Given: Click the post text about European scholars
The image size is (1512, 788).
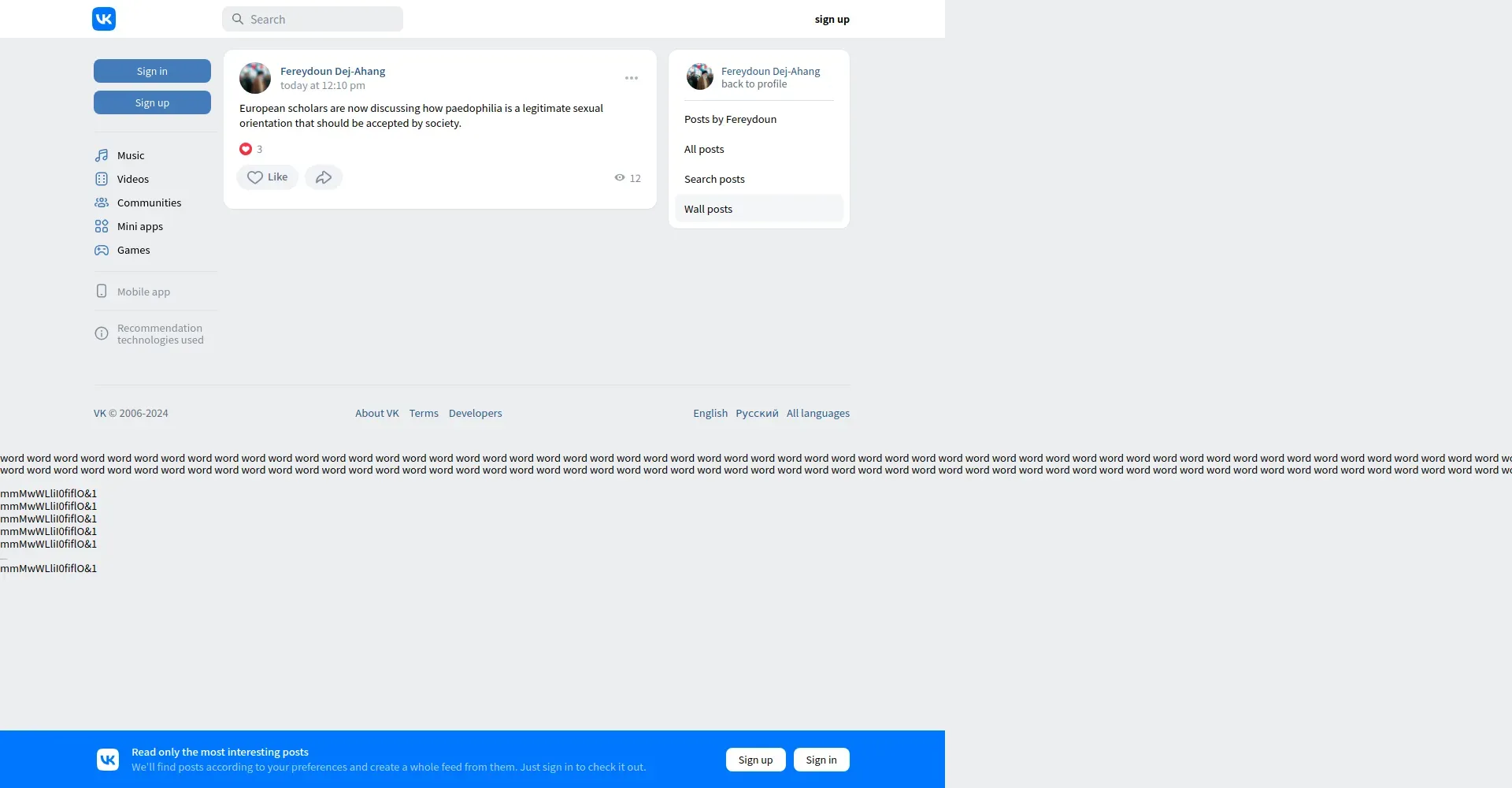Looking at the screenshot, I should (421, 116).
